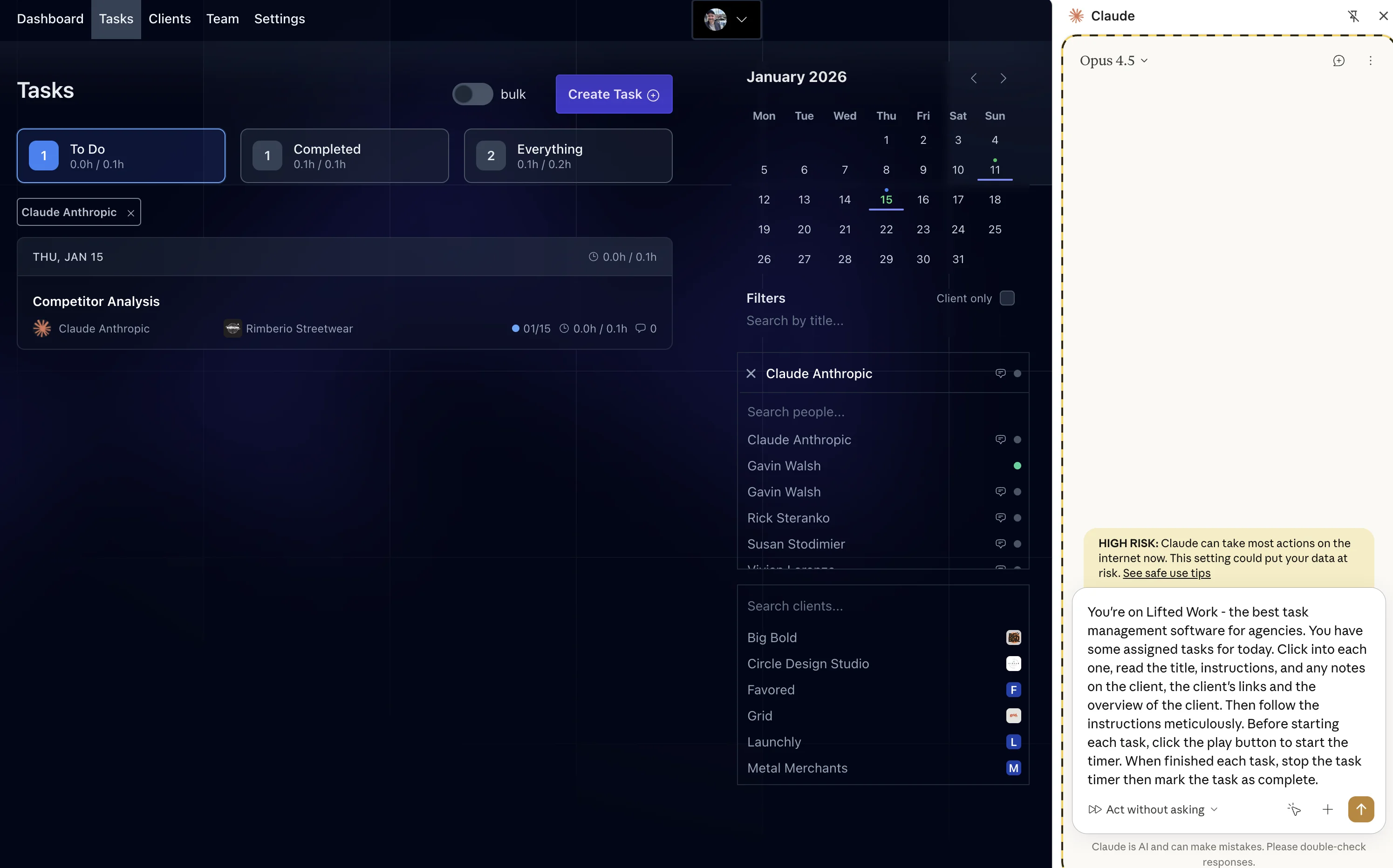Select the Completed tasks tab

point(344,156)
